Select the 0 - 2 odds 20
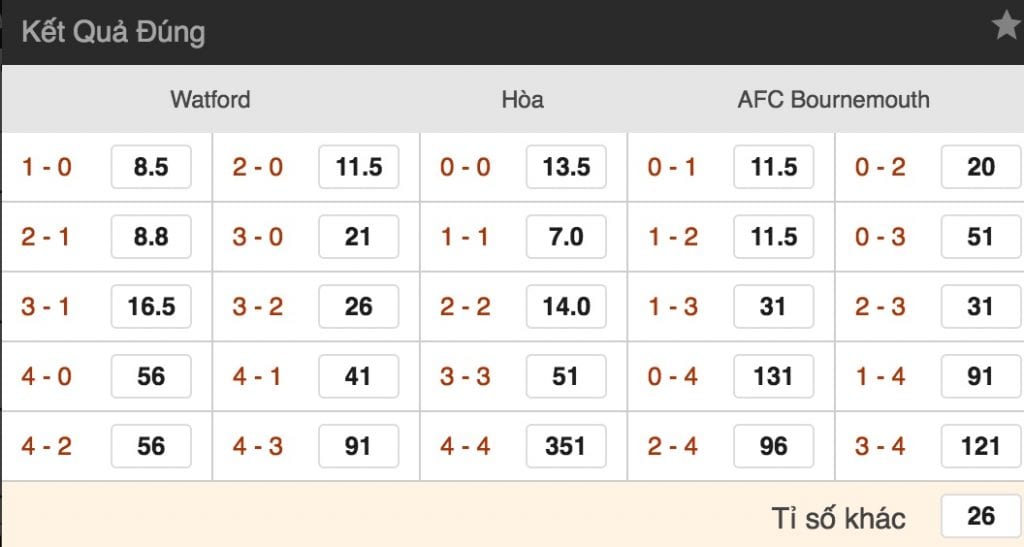Image resolution: width=1024 pixels, height=547 pixels. coord(981,167)
